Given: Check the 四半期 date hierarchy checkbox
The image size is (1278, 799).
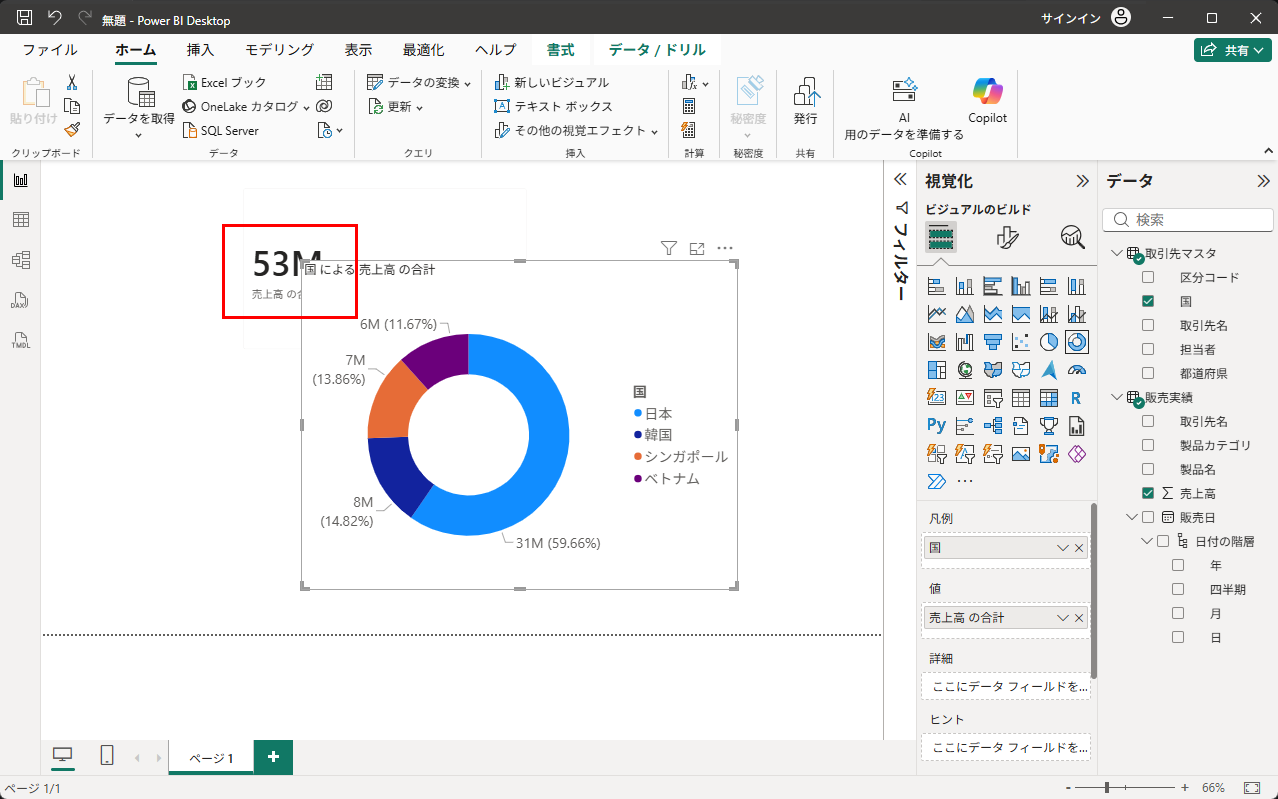Looking at the screenshot, I should [1178, 589].
